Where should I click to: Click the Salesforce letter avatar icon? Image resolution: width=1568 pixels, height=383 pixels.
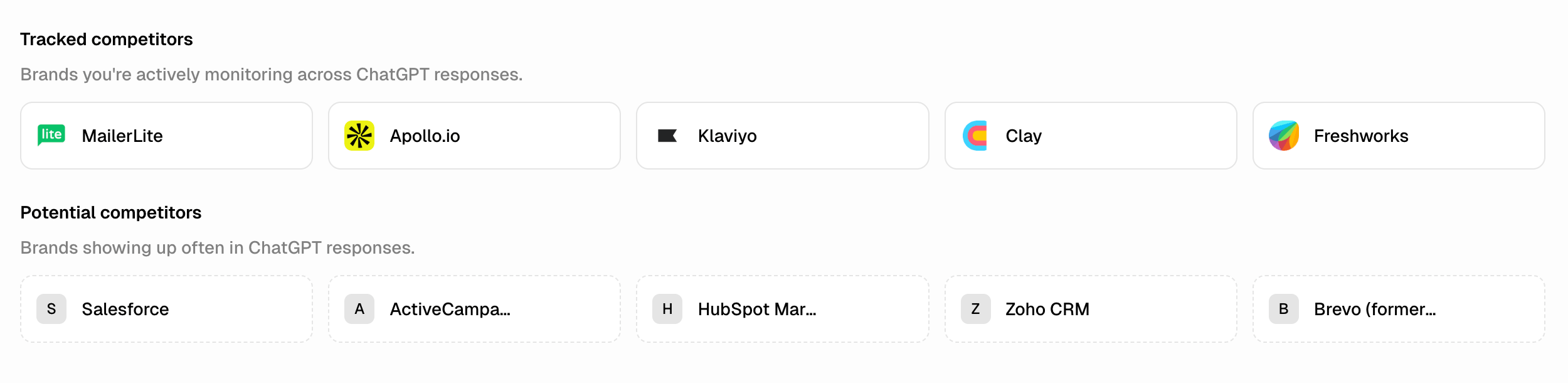click(51, 308)
